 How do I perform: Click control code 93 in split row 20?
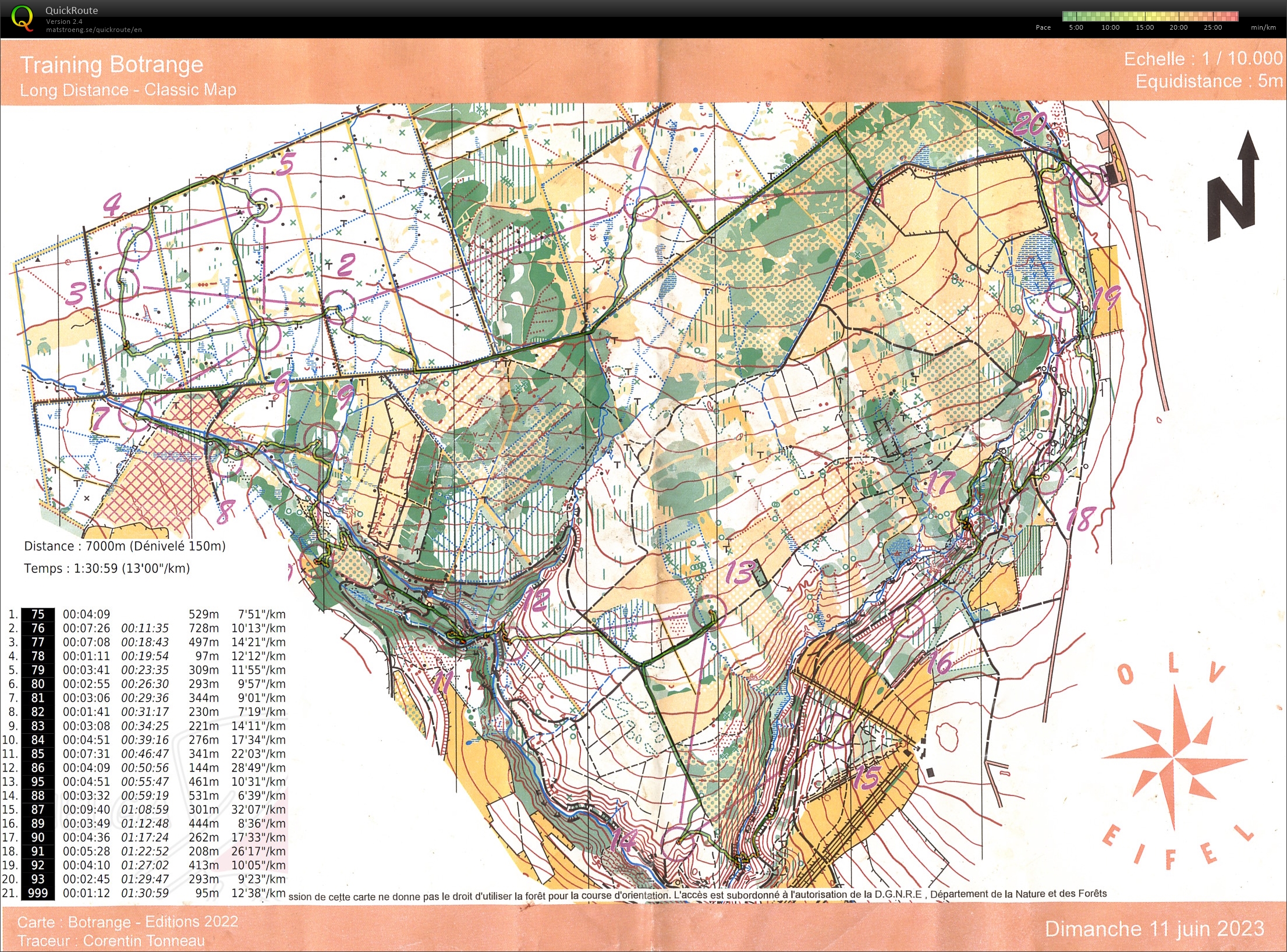(38, 880)
